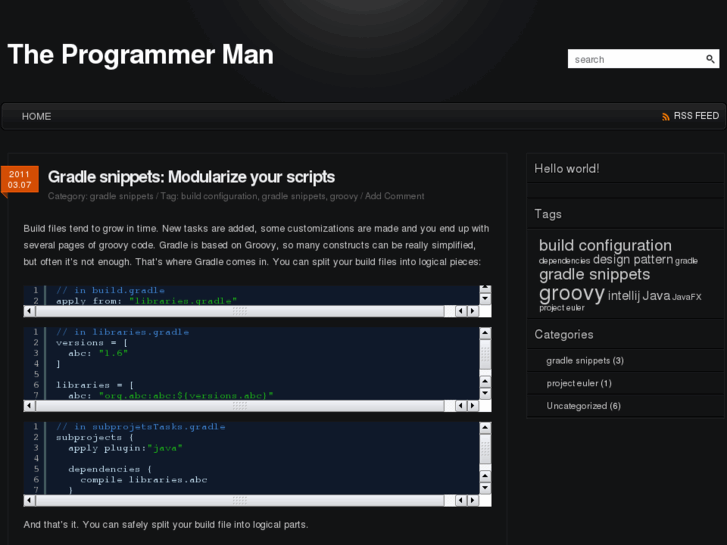Click bottom down arrow of subprojetsTasks.gradle vertical scrollbar
Screen dimensions: 727x545
pyautogui.click(x=485, y=488)
